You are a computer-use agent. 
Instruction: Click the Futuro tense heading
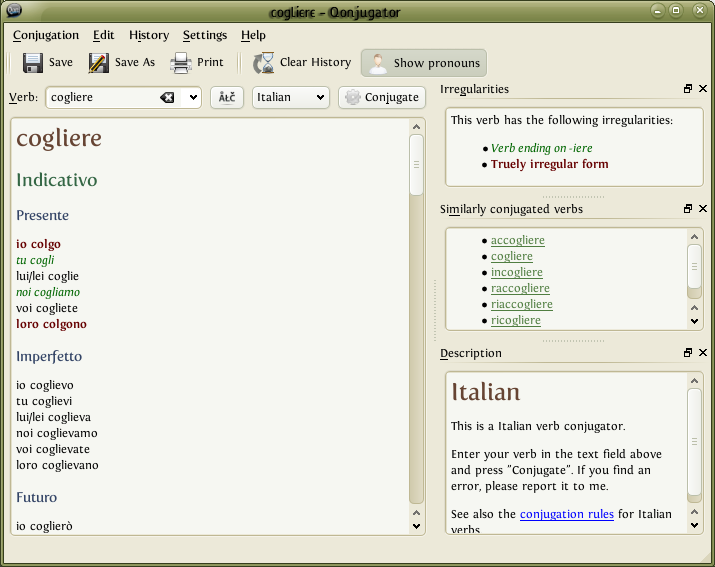point(36,497)
